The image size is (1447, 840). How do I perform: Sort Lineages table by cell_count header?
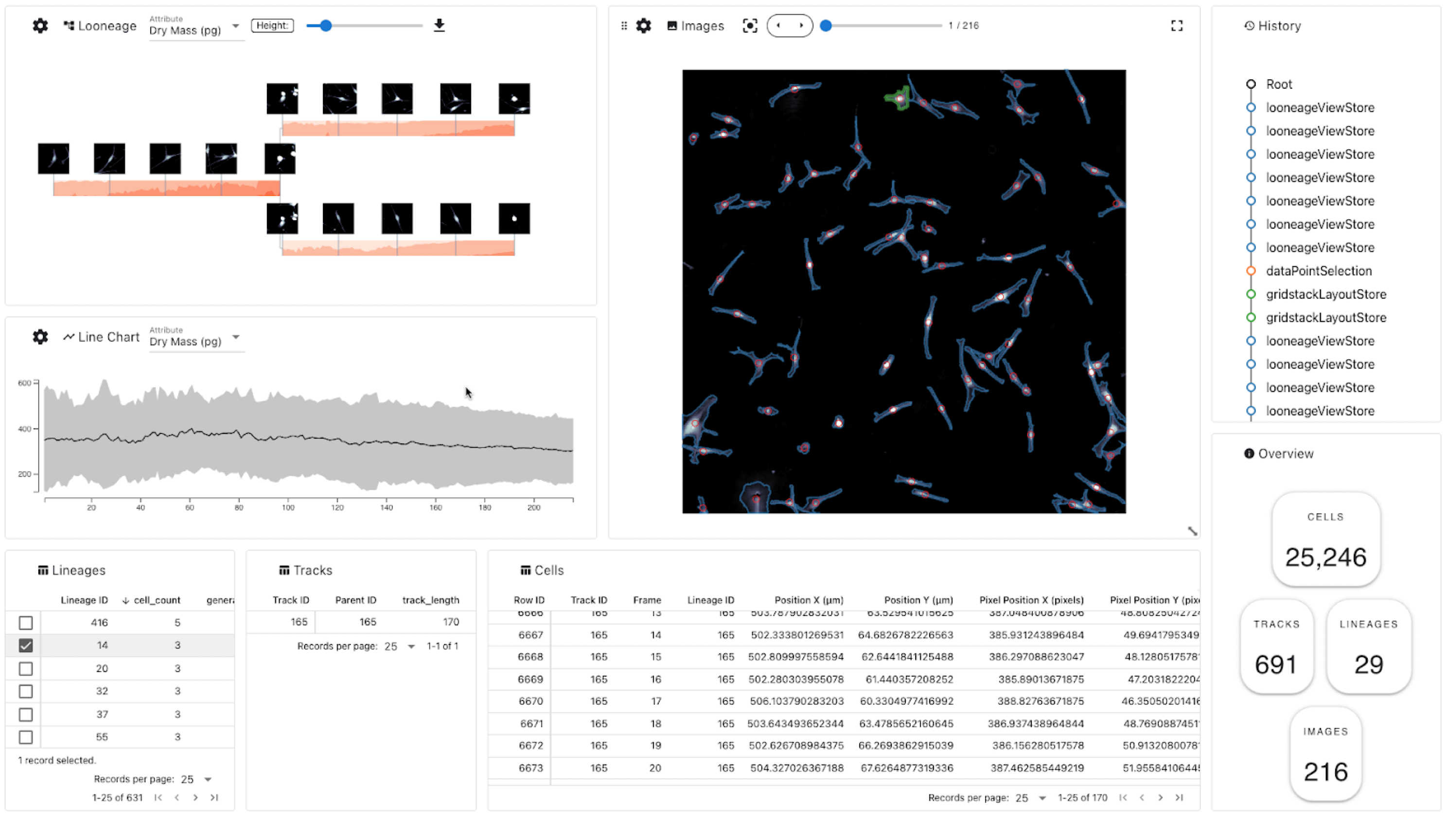coord(157,600)
